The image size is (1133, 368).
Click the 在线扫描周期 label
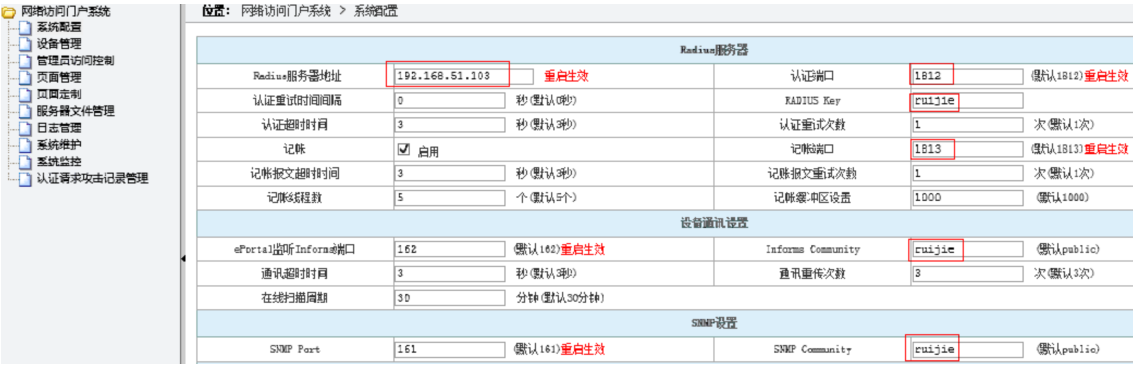[x=295, y=298]
